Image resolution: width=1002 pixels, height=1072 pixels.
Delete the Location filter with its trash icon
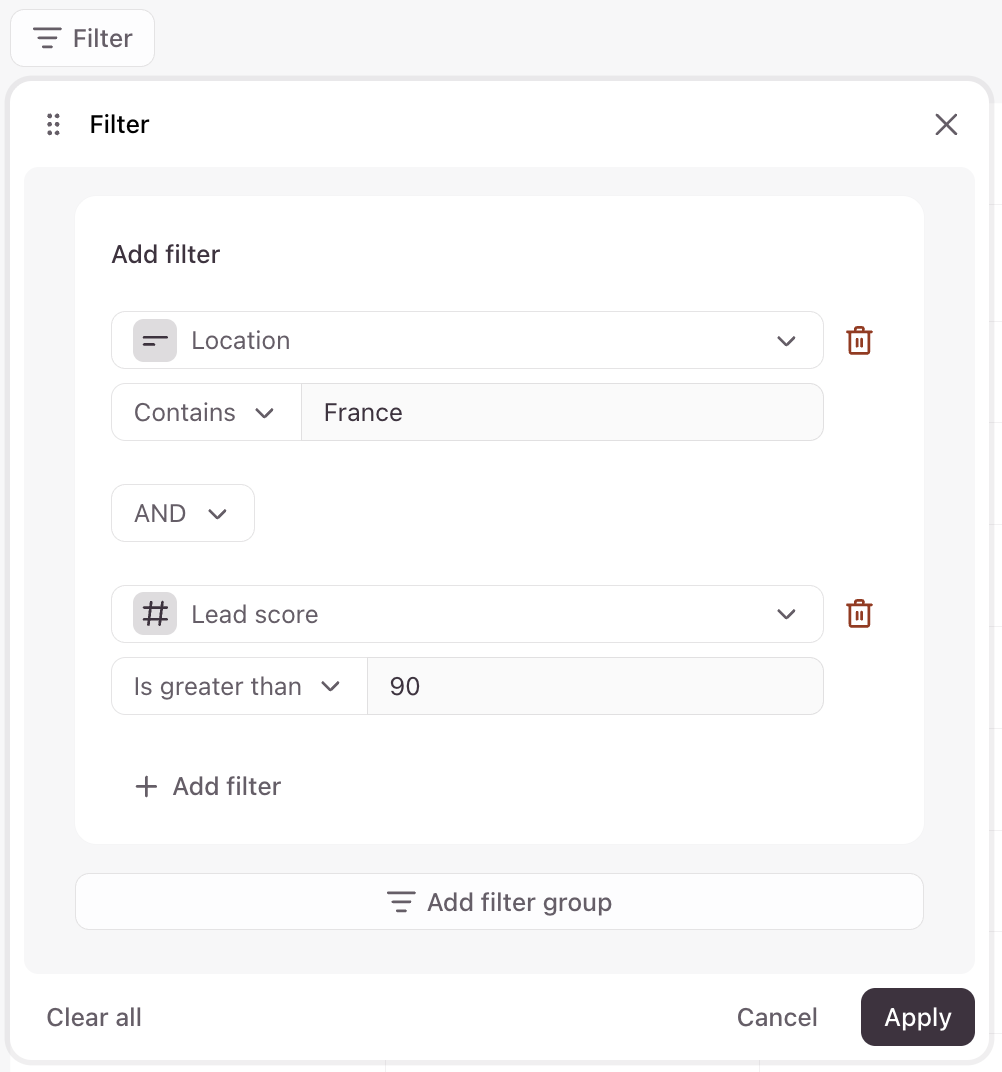pos(859,341)
